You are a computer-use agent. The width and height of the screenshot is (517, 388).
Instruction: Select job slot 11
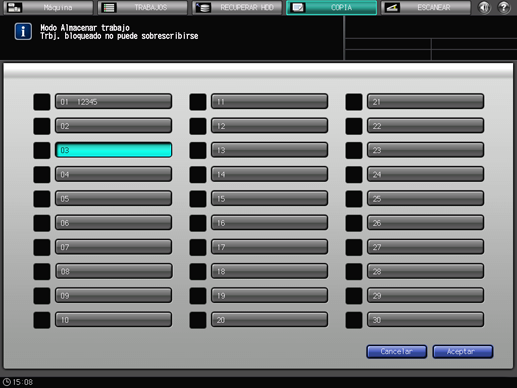[269, 102]
